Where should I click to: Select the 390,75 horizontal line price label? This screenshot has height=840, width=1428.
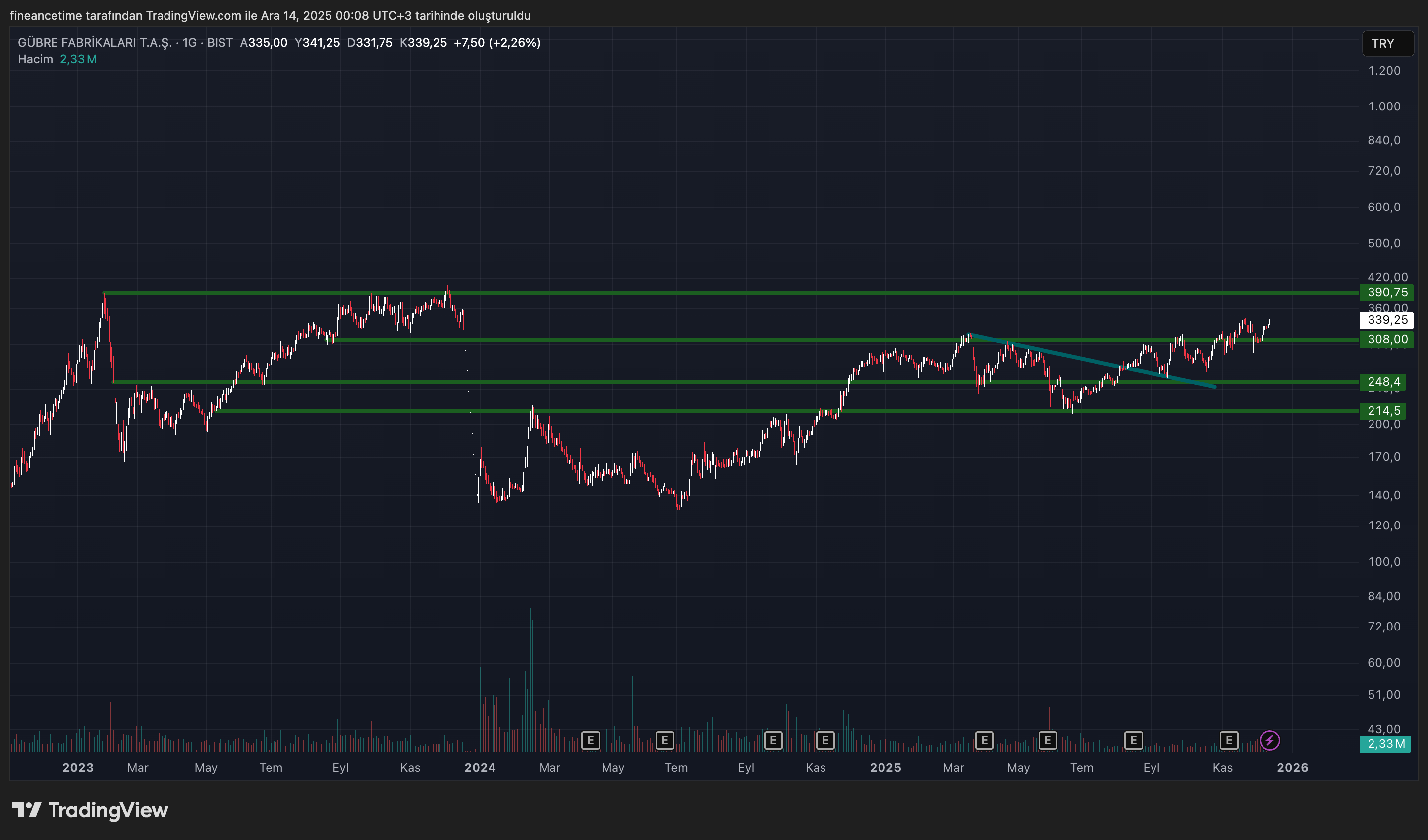click(1387, 292)
